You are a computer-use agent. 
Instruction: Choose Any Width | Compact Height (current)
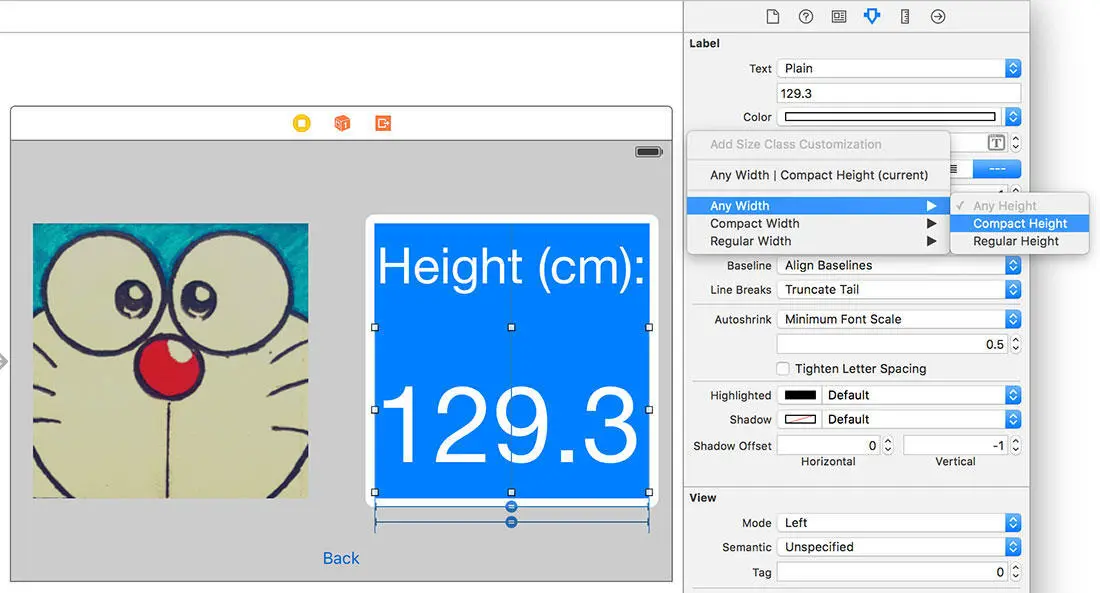pos(819,175)
